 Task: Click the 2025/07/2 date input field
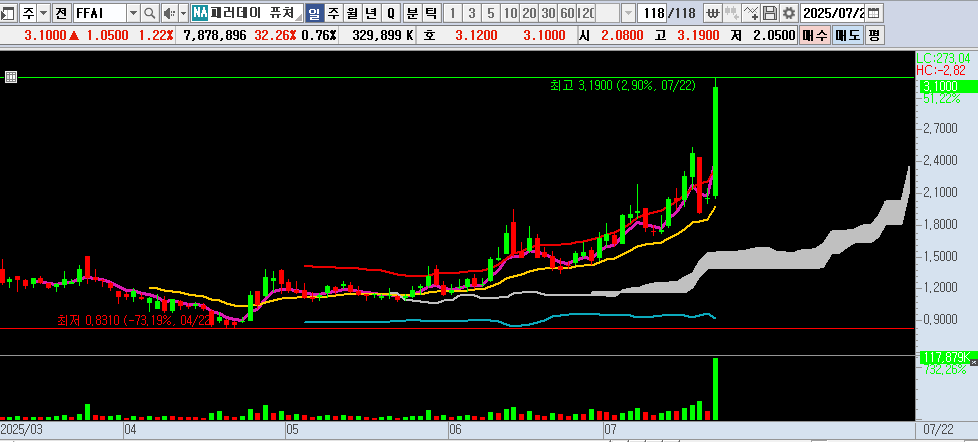(833, 12)
